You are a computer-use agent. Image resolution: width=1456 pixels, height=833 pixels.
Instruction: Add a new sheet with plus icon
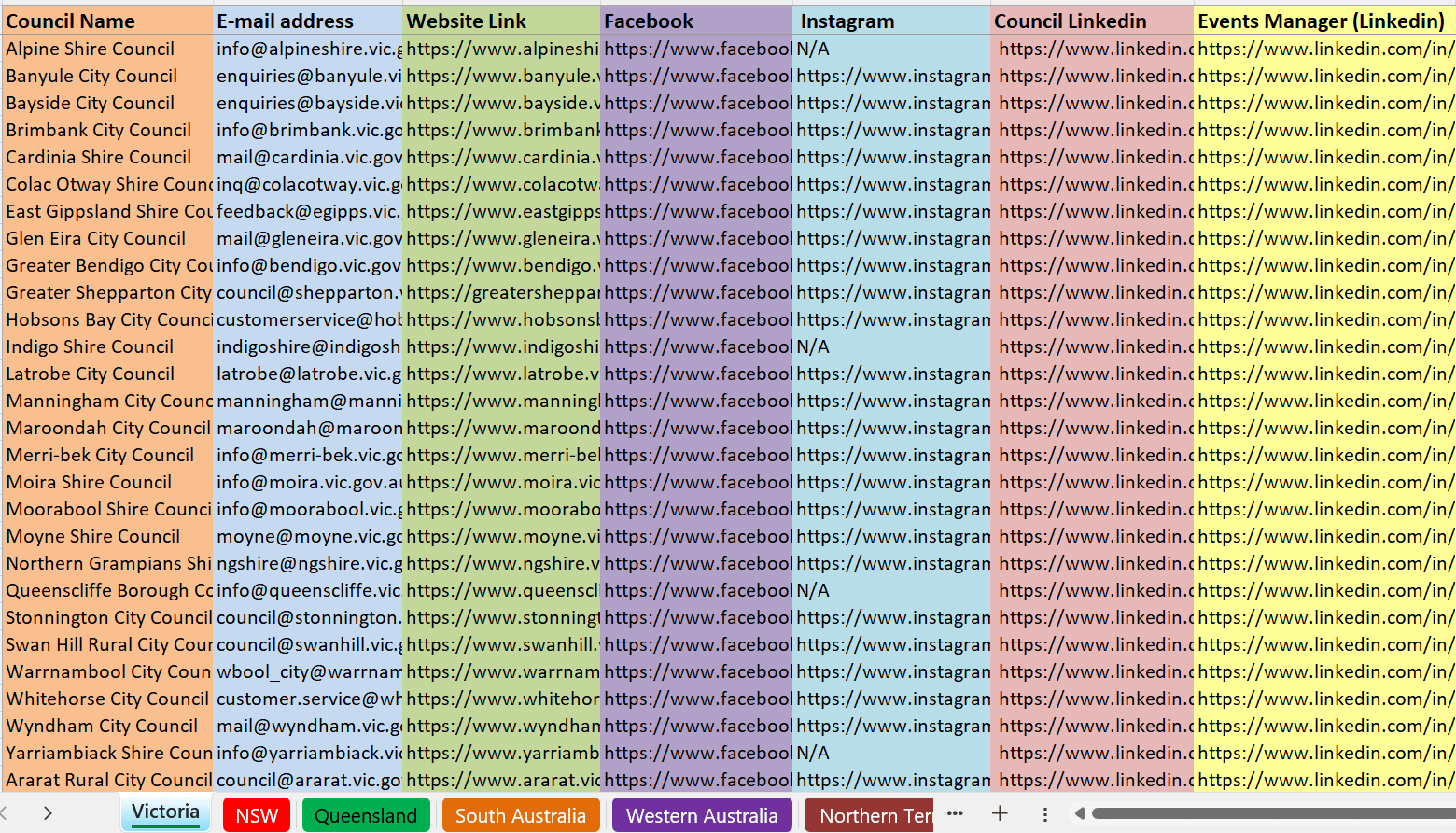tap(1000, 813)
